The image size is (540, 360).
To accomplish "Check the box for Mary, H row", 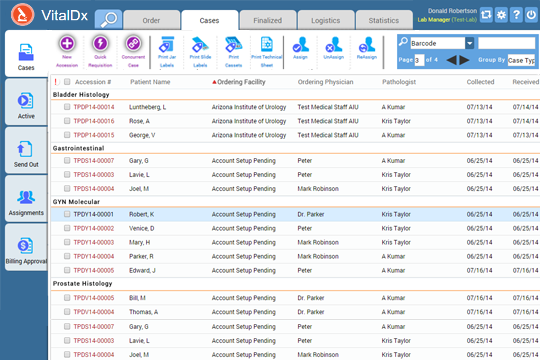I will (67, 242).
